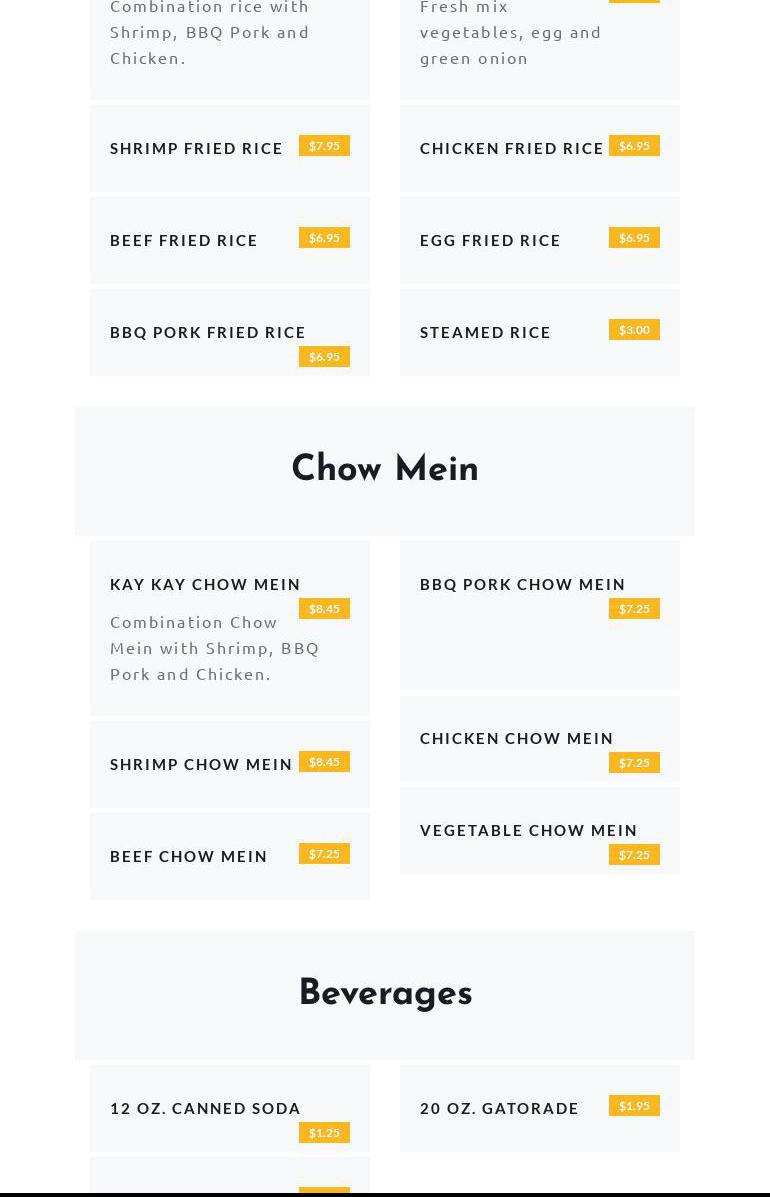Click the Beef Chow Mein item title

[189, 856]
